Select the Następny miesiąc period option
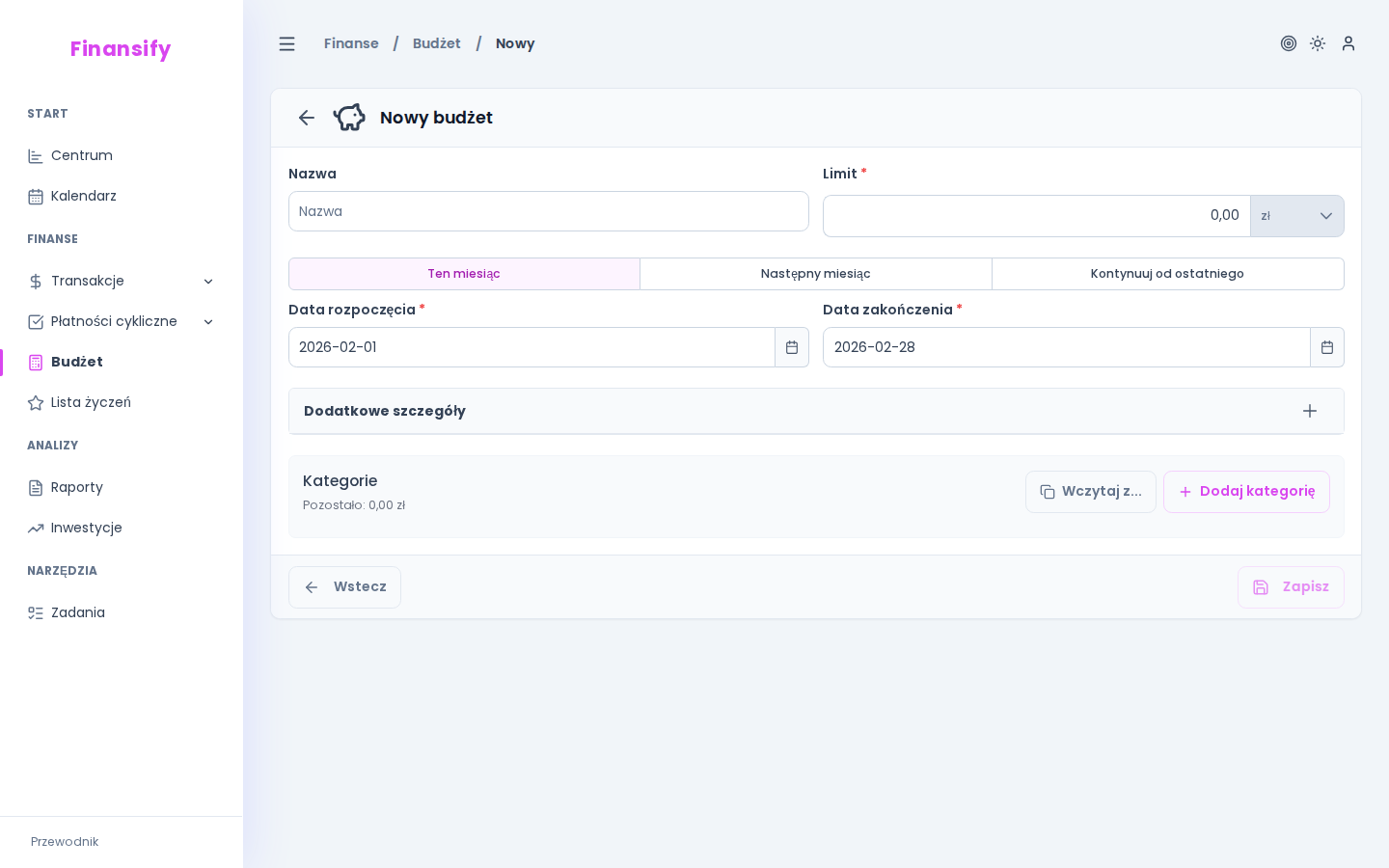Image resolution: width=1389 pixels, height=868 pixels. [x=815, y=274]
